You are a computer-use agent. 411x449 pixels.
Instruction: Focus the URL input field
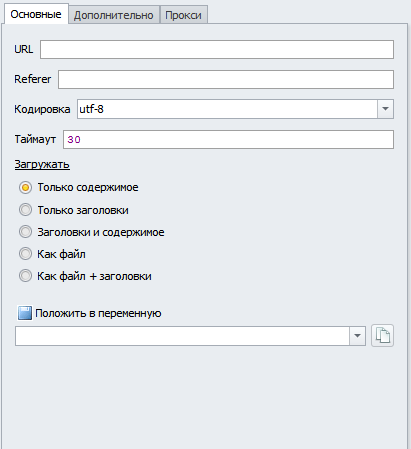tap(217, 50)
